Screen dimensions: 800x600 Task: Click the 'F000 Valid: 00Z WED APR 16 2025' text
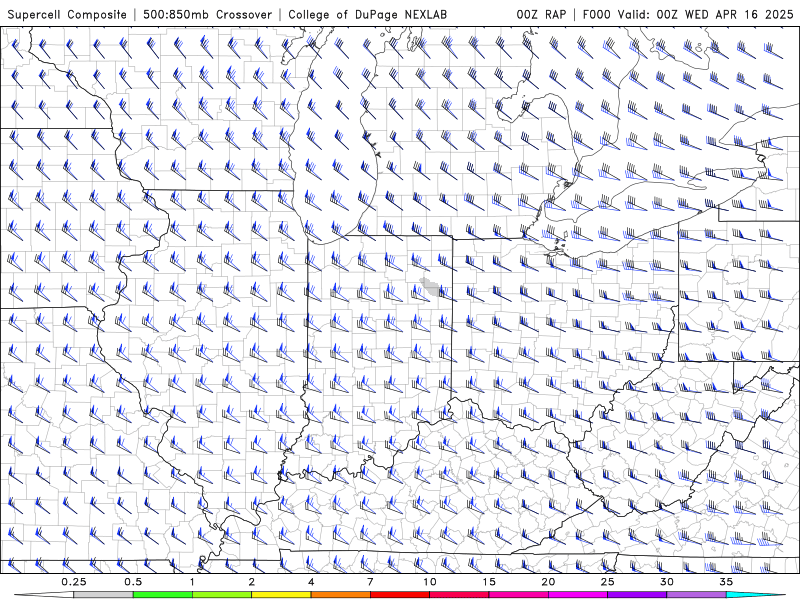coord(688,14)
